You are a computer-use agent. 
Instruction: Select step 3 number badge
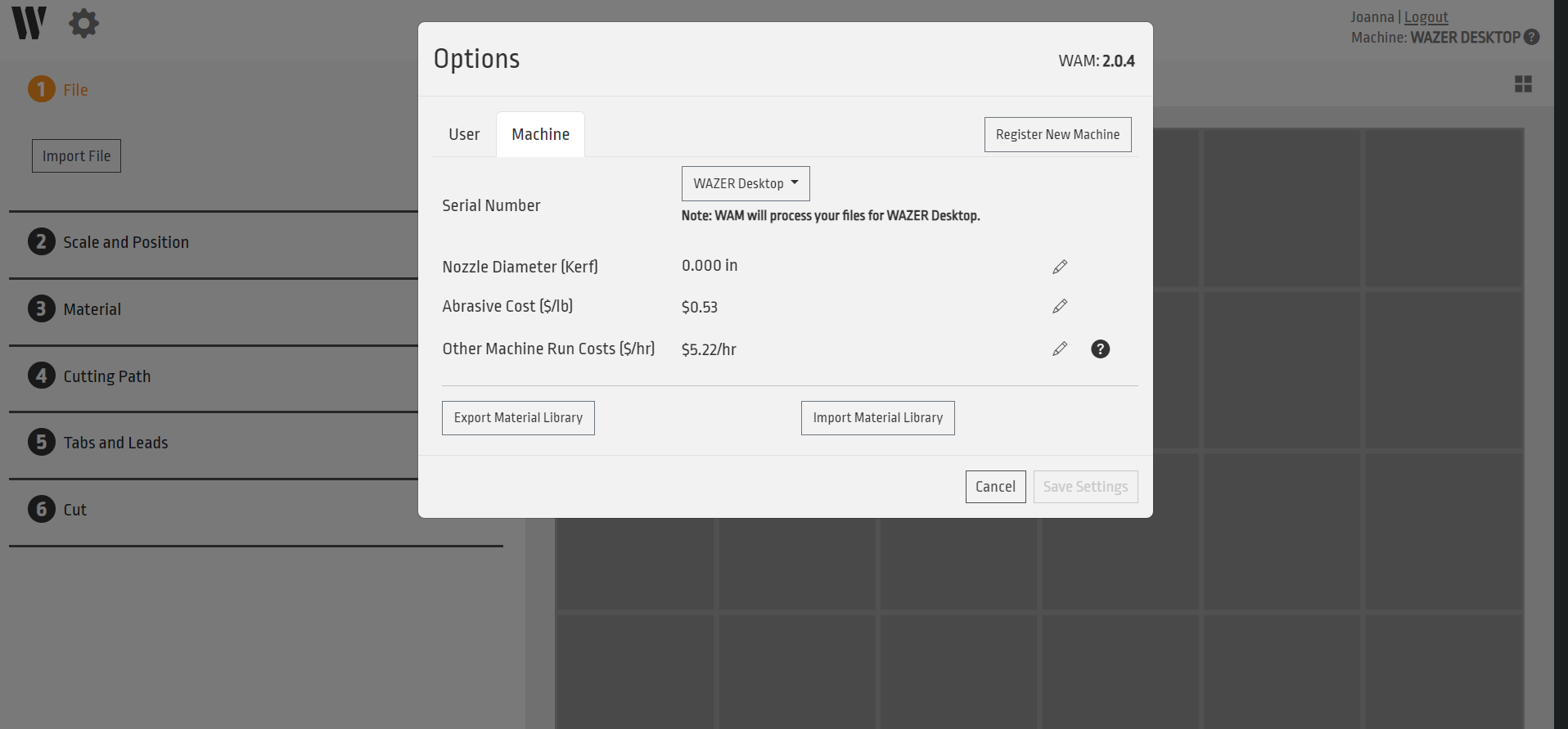[x=42, y=308]
